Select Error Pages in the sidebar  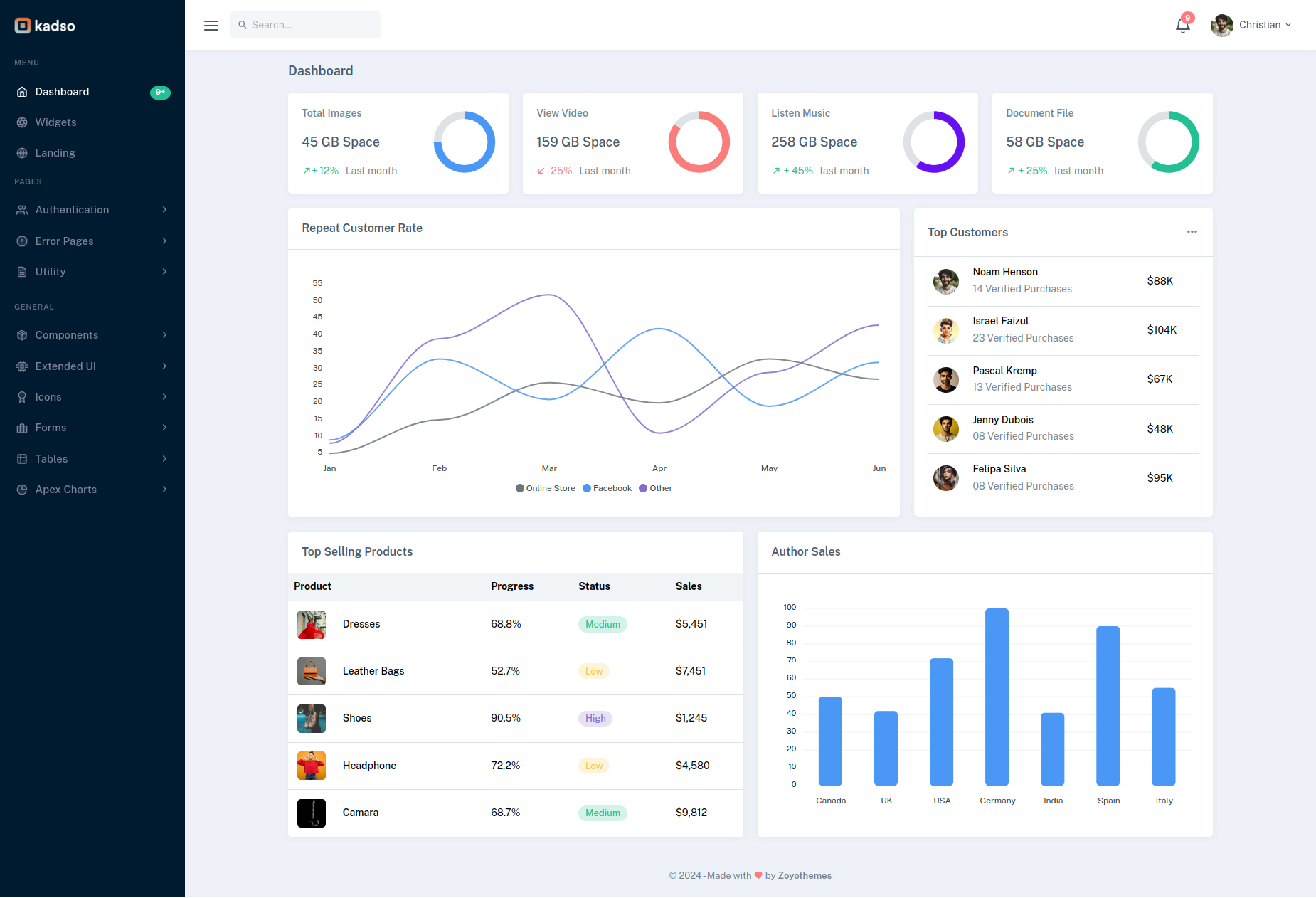pyautogui.click(x=63, y=241)
